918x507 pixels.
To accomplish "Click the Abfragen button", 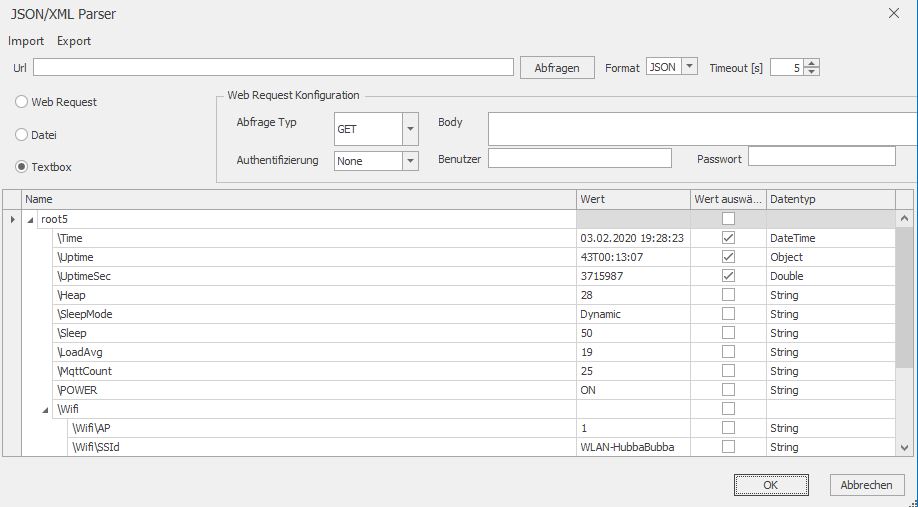I will (x=557, y=68).
